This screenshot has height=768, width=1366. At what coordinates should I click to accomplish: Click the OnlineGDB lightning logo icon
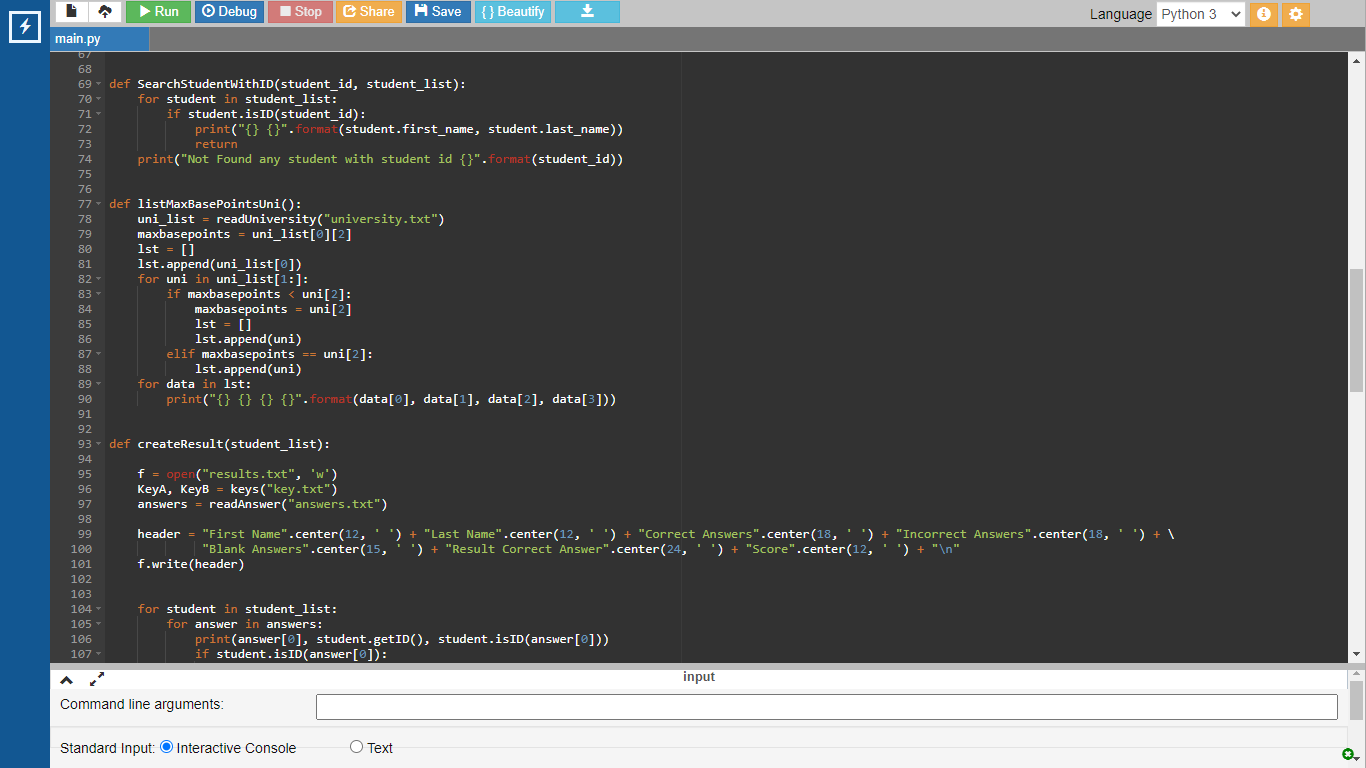24,27
